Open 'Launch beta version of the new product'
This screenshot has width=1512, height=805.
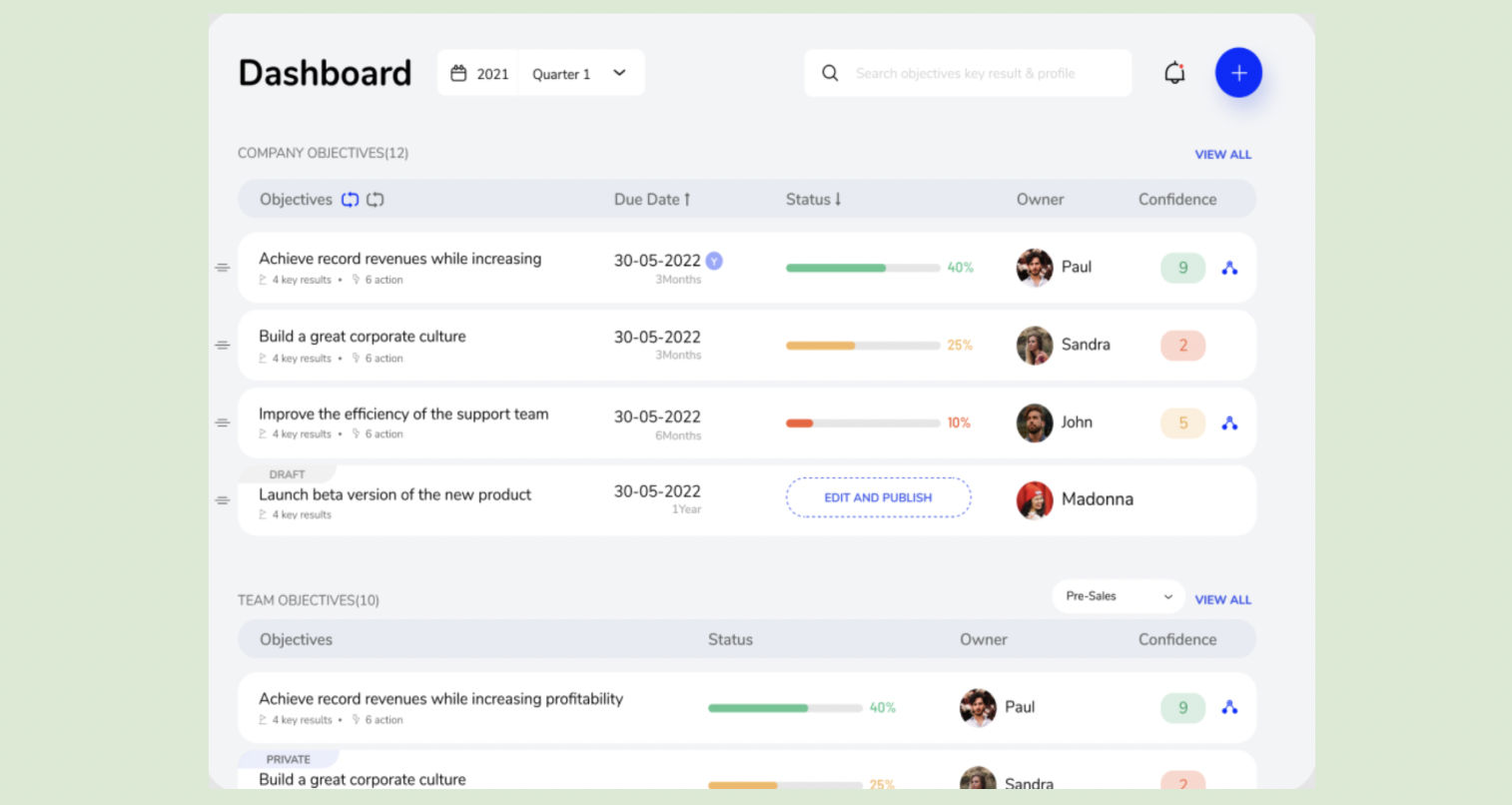point(394,495)
